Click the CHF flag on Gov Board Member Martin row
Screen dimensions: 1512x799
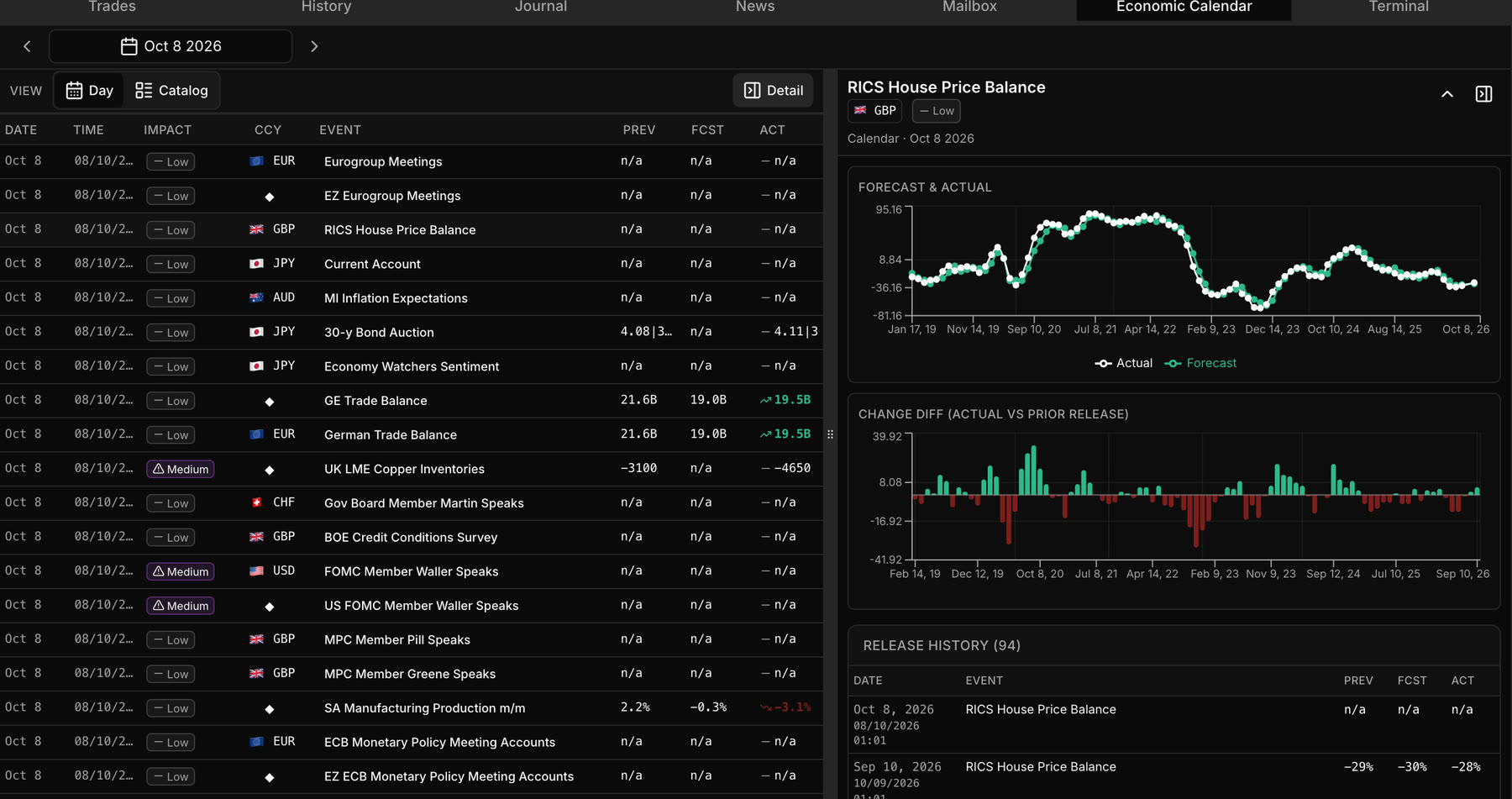pos(257,502)
